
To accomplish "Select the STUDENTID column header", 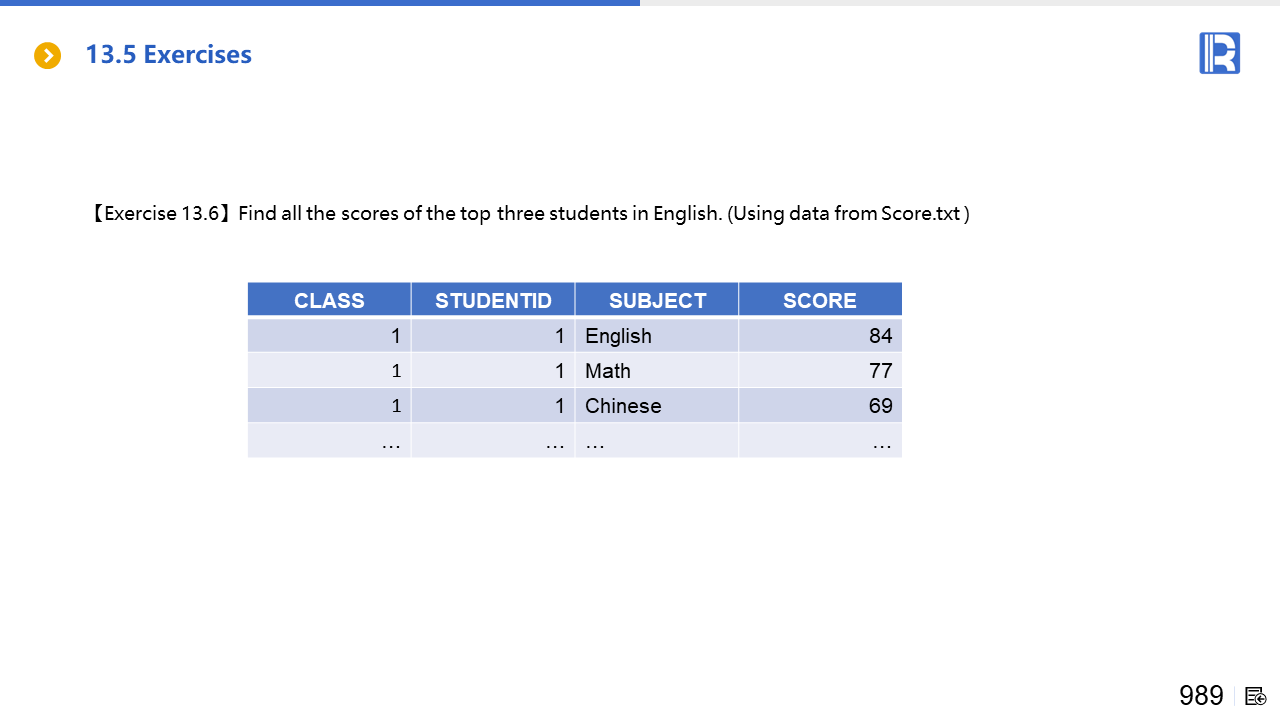I will click(x=493, y=300).
